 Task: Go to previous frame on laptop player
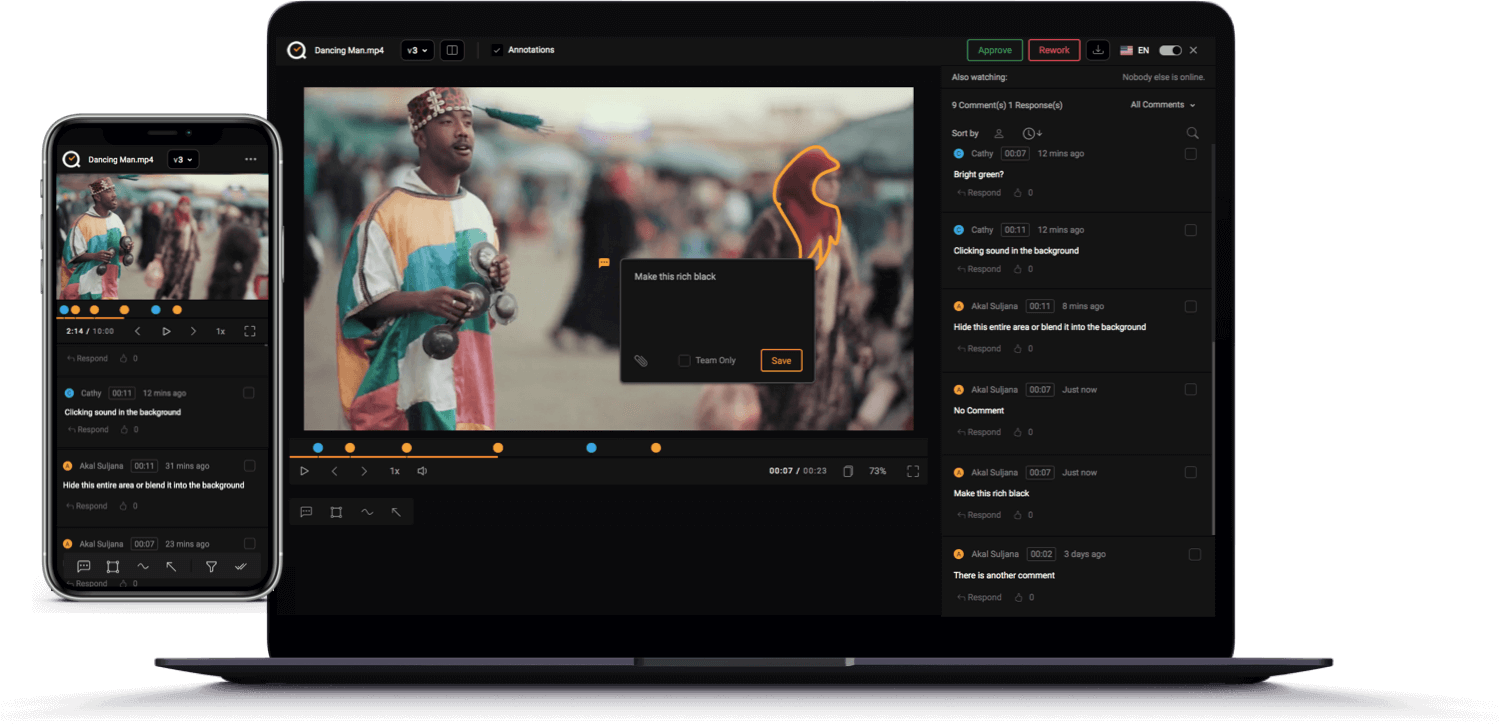click(x=335, y=471)
